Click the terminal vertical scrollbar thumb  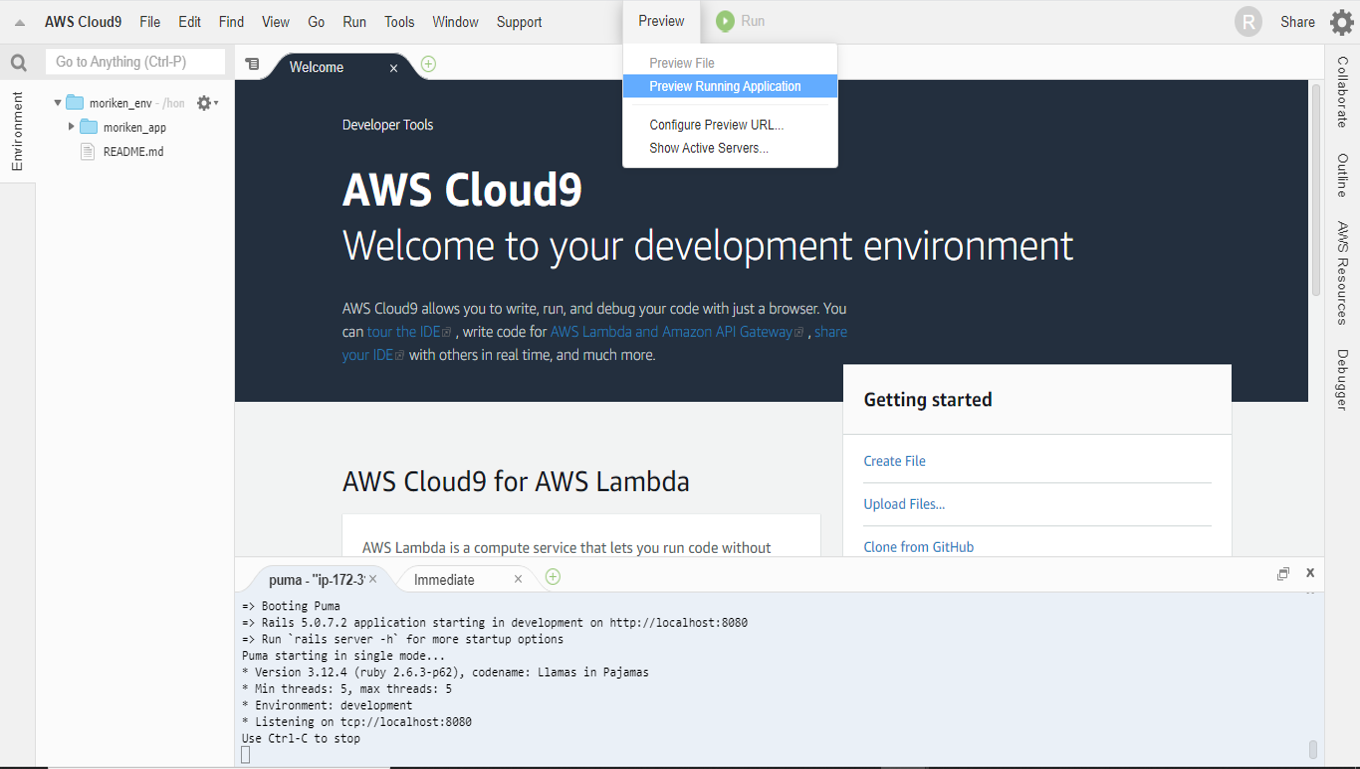tap(1312, 749)
